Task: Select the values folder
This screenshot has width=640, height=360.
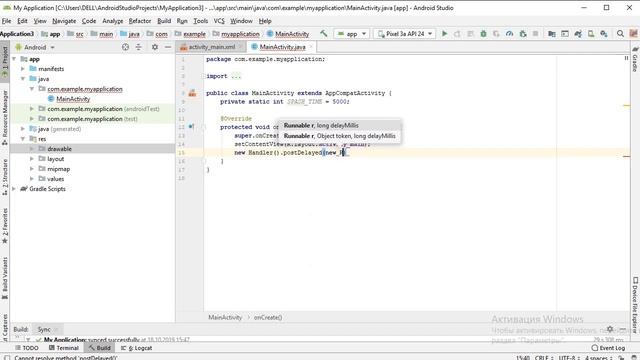Action: [56, 179]
